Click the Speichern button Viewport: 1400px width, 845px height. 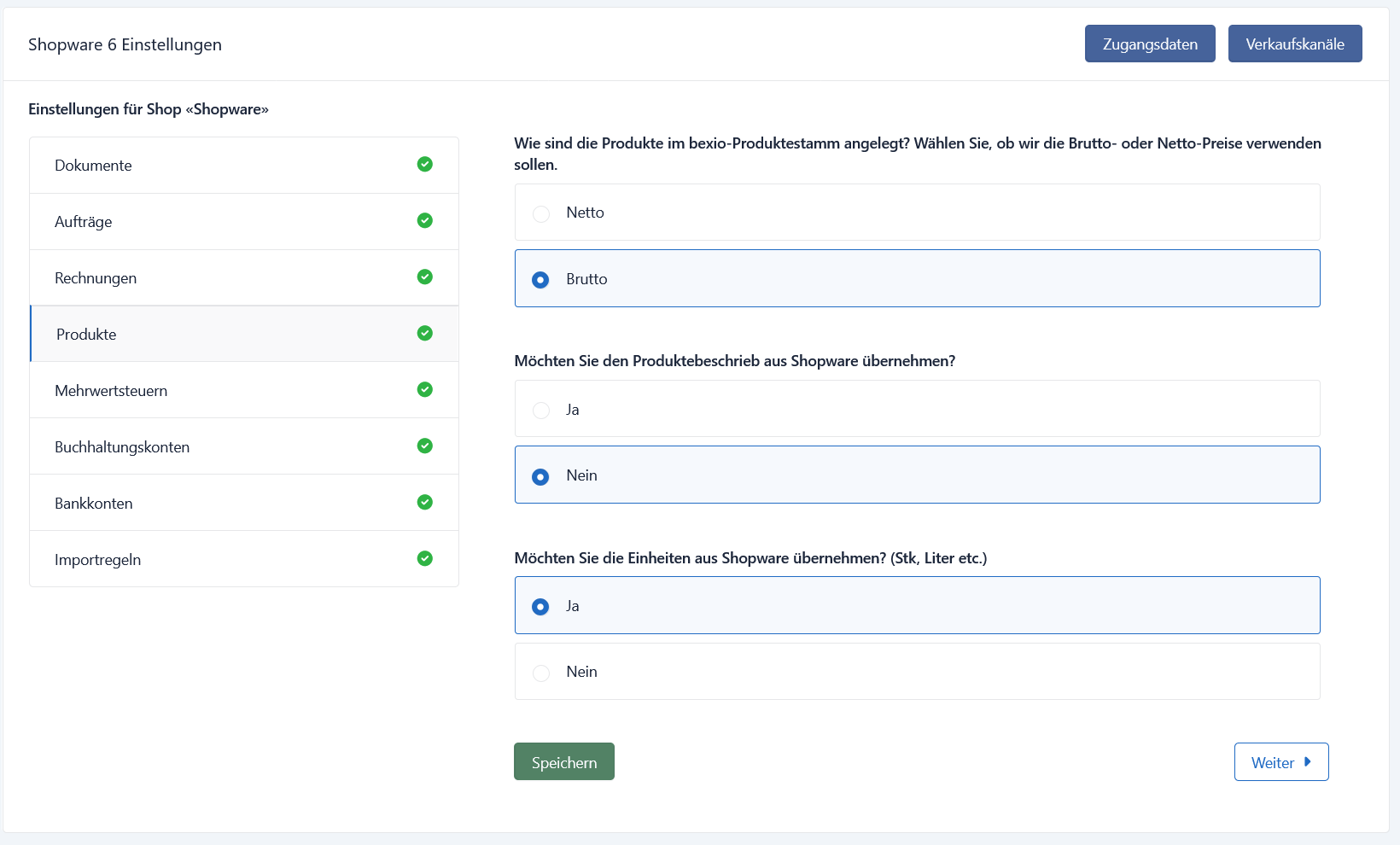tap(564, 761)
